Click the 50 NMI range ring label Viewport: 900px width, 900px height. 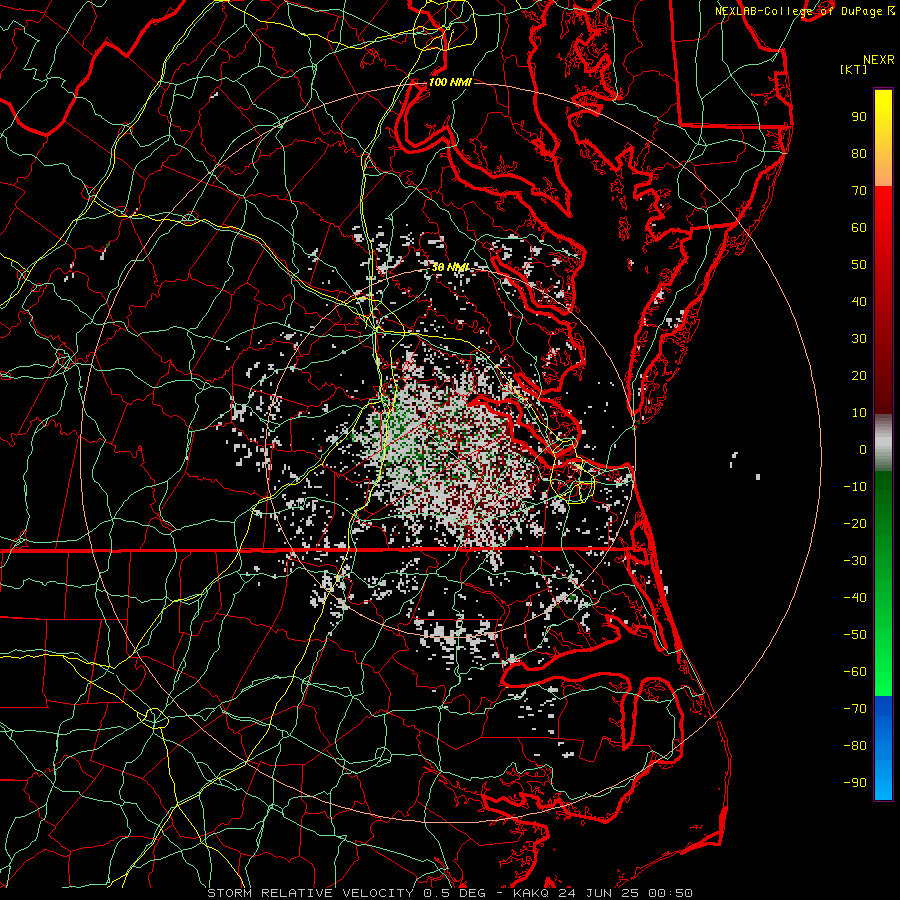pos(449,267)
